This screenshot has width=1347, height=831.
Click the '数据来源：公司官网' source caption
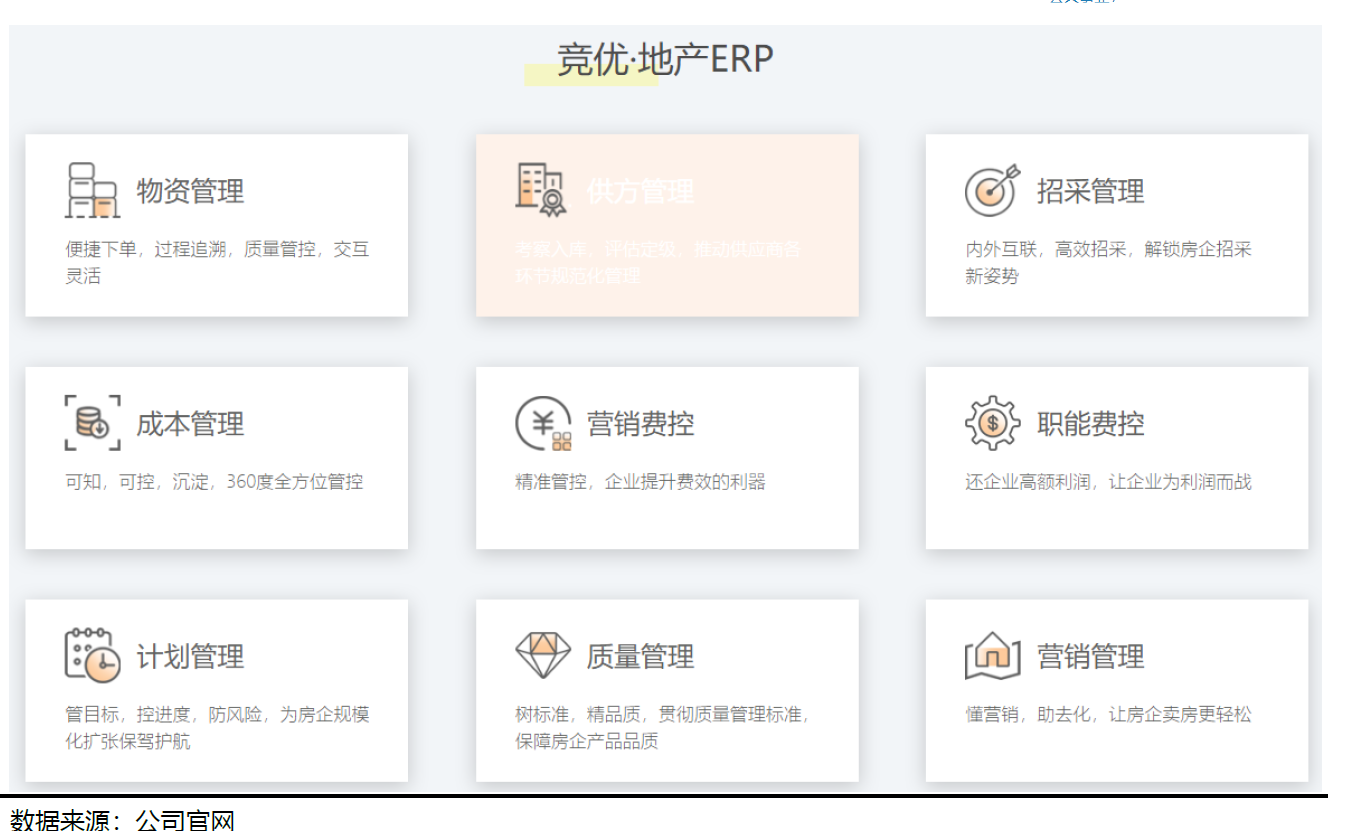coord(122,820)
